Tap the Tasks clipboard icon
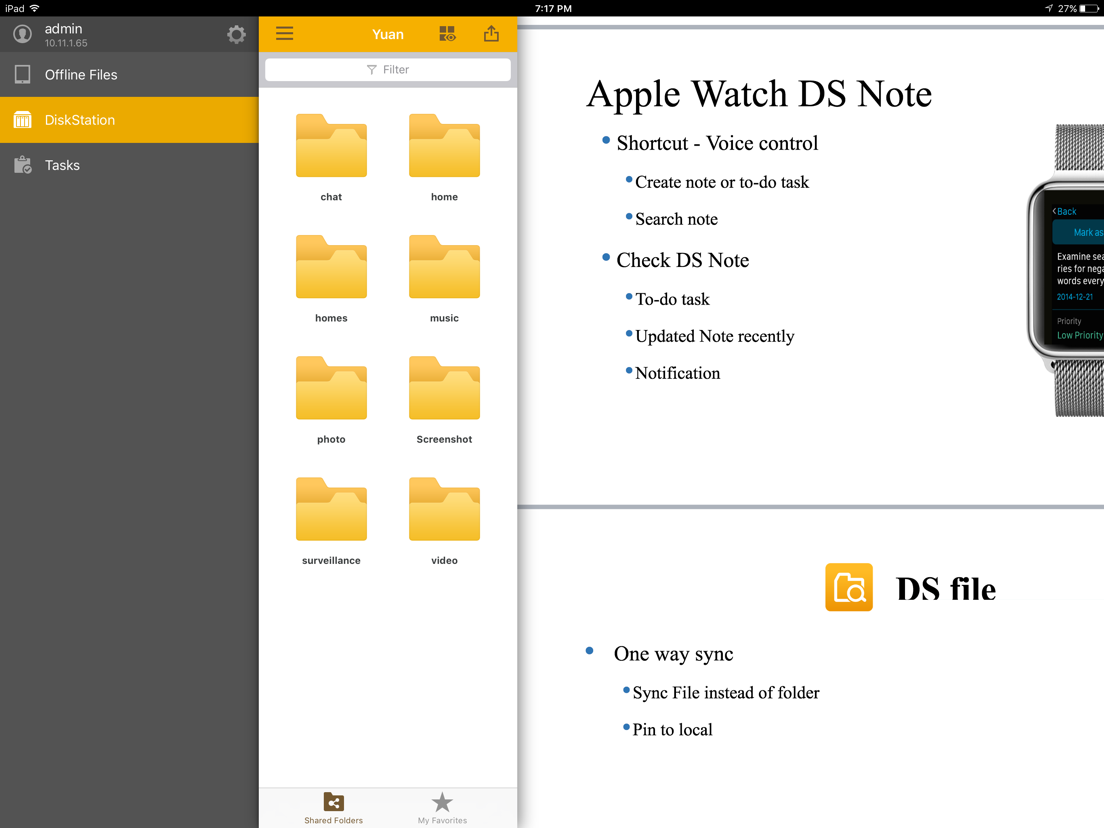1104x828 pixels. pos(23,165)
